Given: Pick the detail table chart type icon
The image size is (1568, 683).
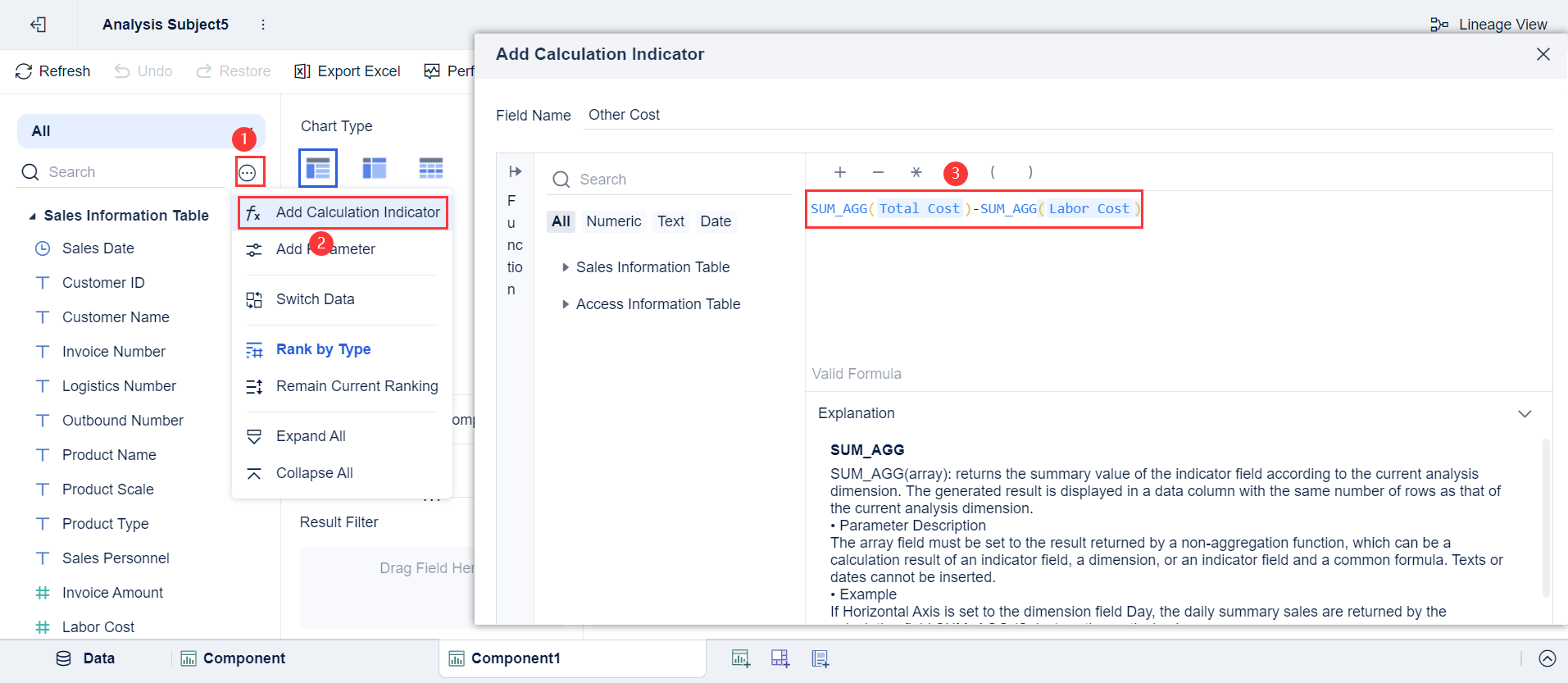Looking at the screenshot, I should pos(430,168).
